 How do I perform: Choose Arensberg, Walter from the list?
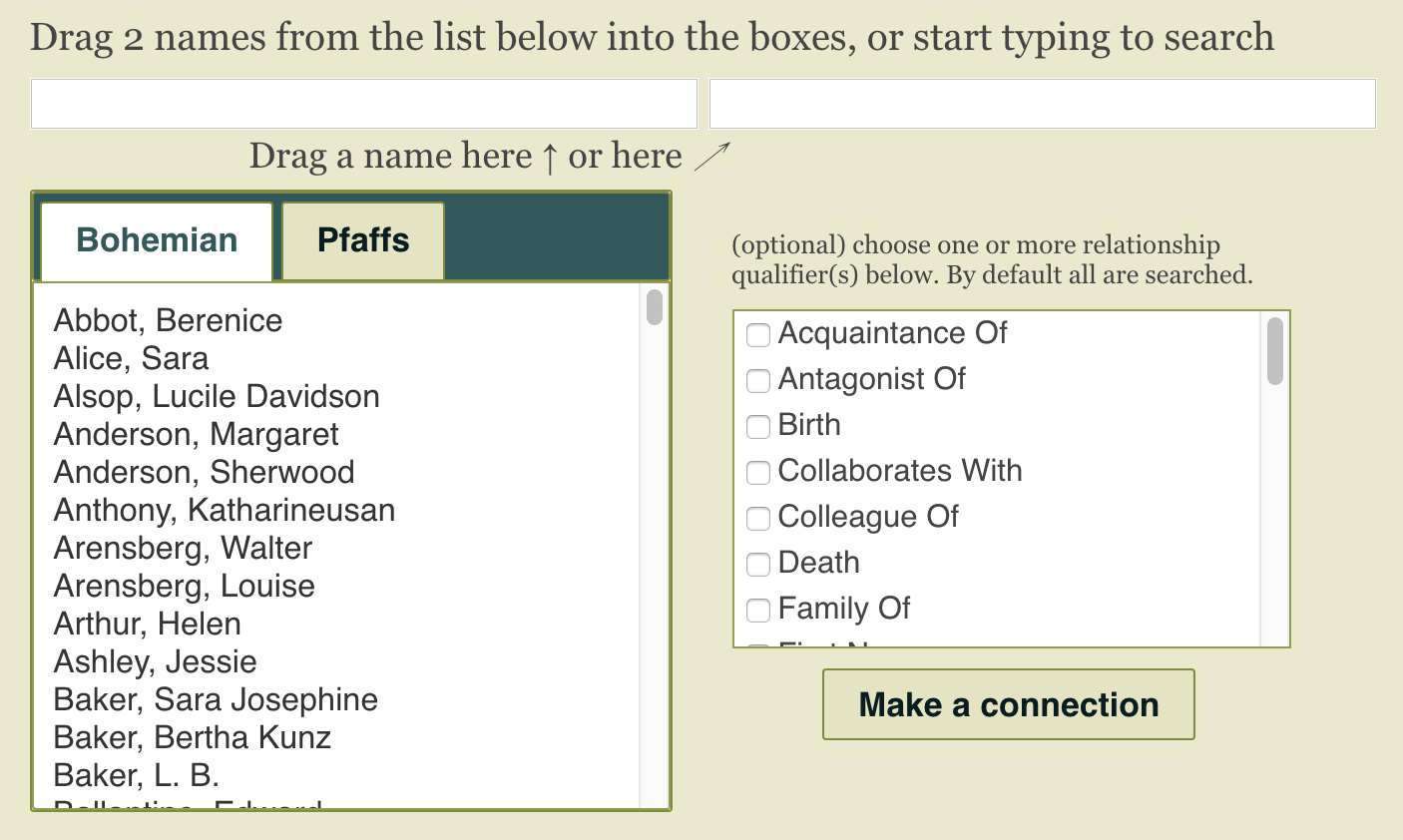click(183, 548)
